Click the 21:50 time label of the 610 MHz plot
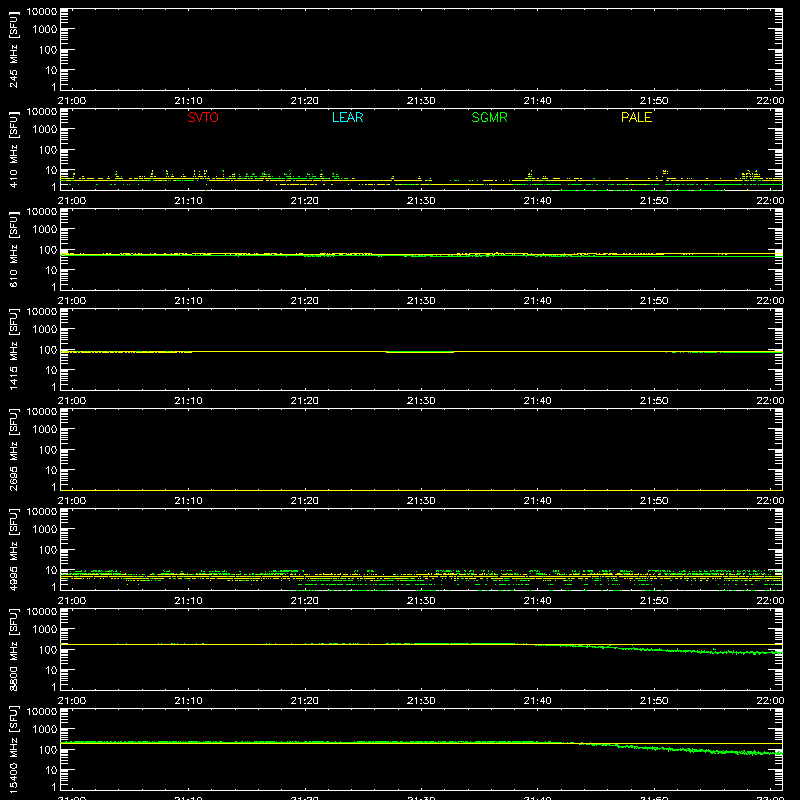 coord(654,301)
